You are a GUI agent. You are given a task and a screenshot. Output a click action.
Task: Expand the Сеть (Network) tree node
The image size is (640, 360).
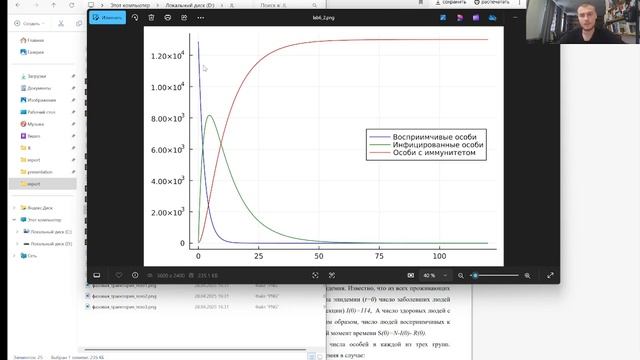(14, 256)
